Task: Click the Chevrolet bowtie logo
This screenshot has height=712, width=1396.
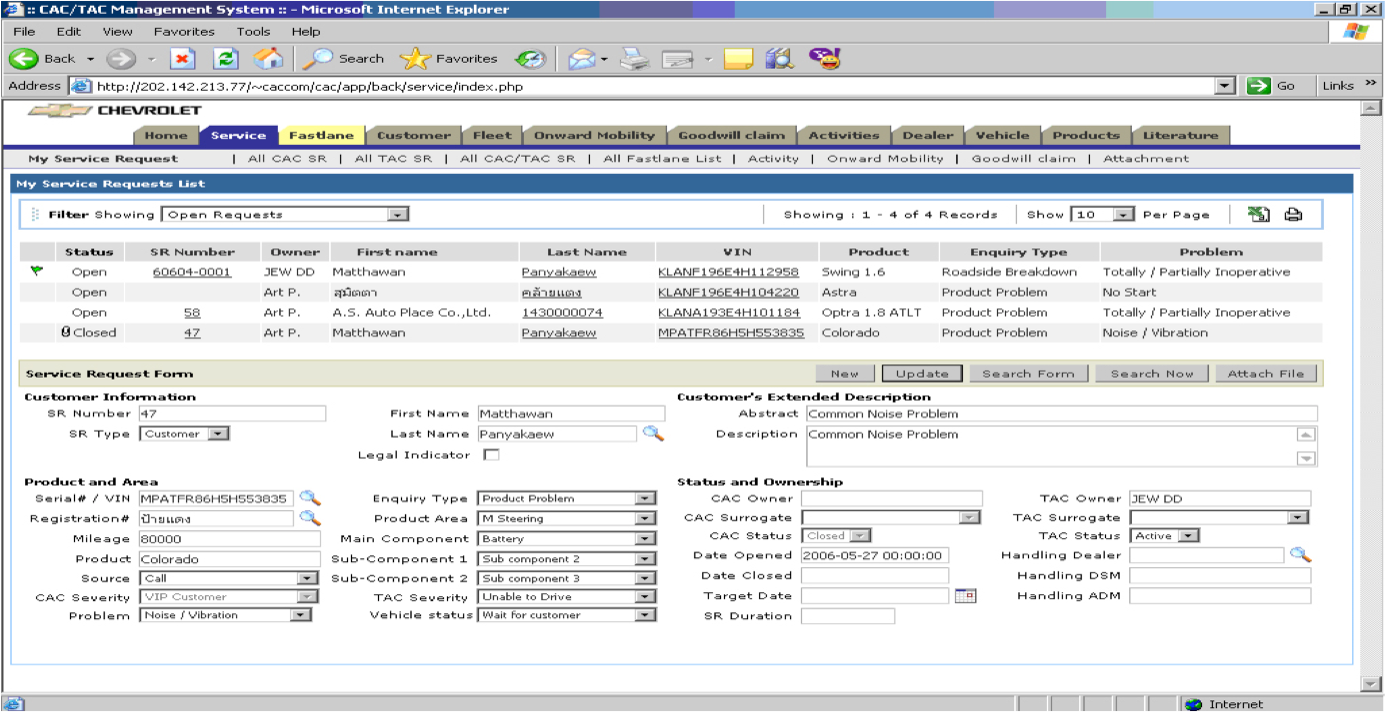Action: tap(60, 111)
